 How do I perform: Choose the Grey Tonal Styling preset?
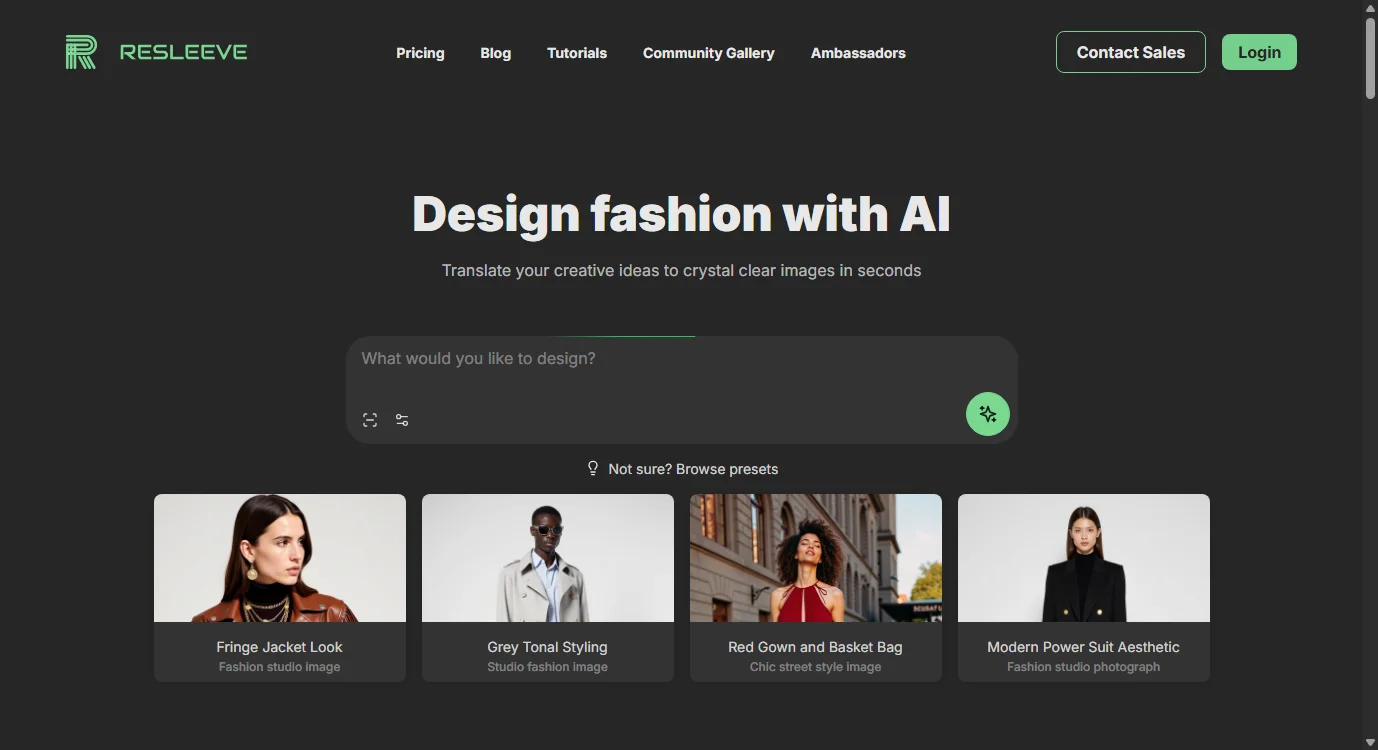click(548, 587)
